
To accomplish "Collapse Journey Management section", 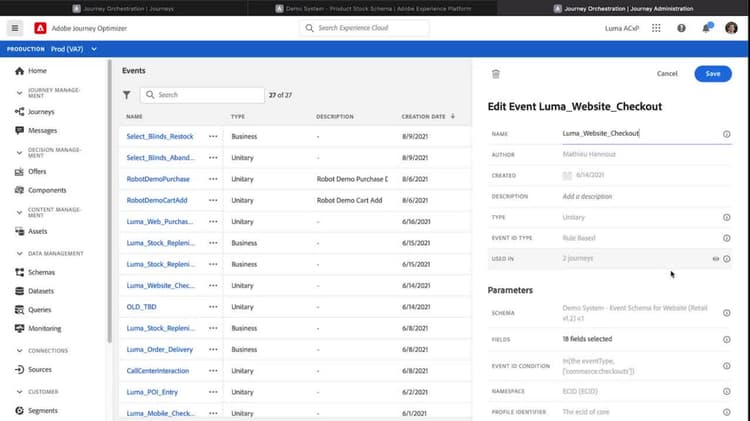I will (x=19, y=93).
